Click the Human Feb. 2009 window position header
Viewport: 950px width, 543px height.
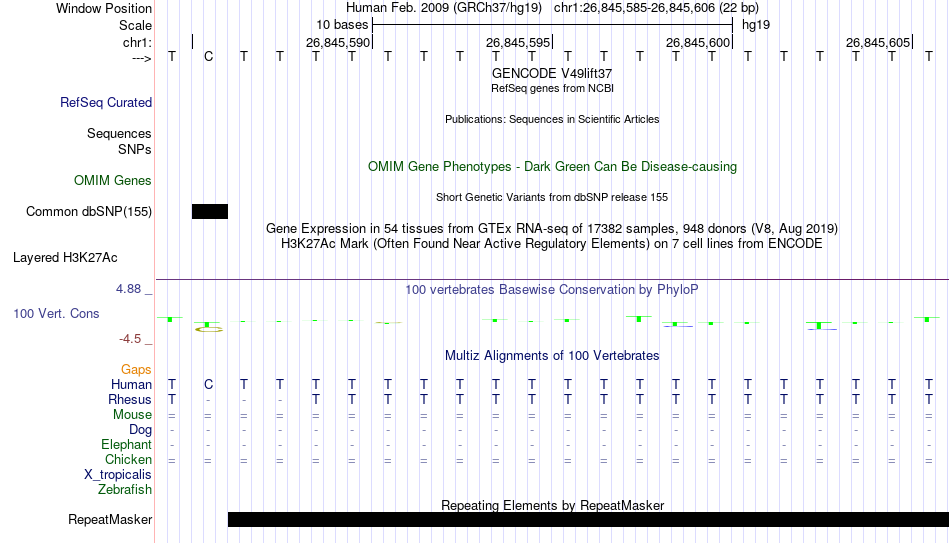point(552,8)
